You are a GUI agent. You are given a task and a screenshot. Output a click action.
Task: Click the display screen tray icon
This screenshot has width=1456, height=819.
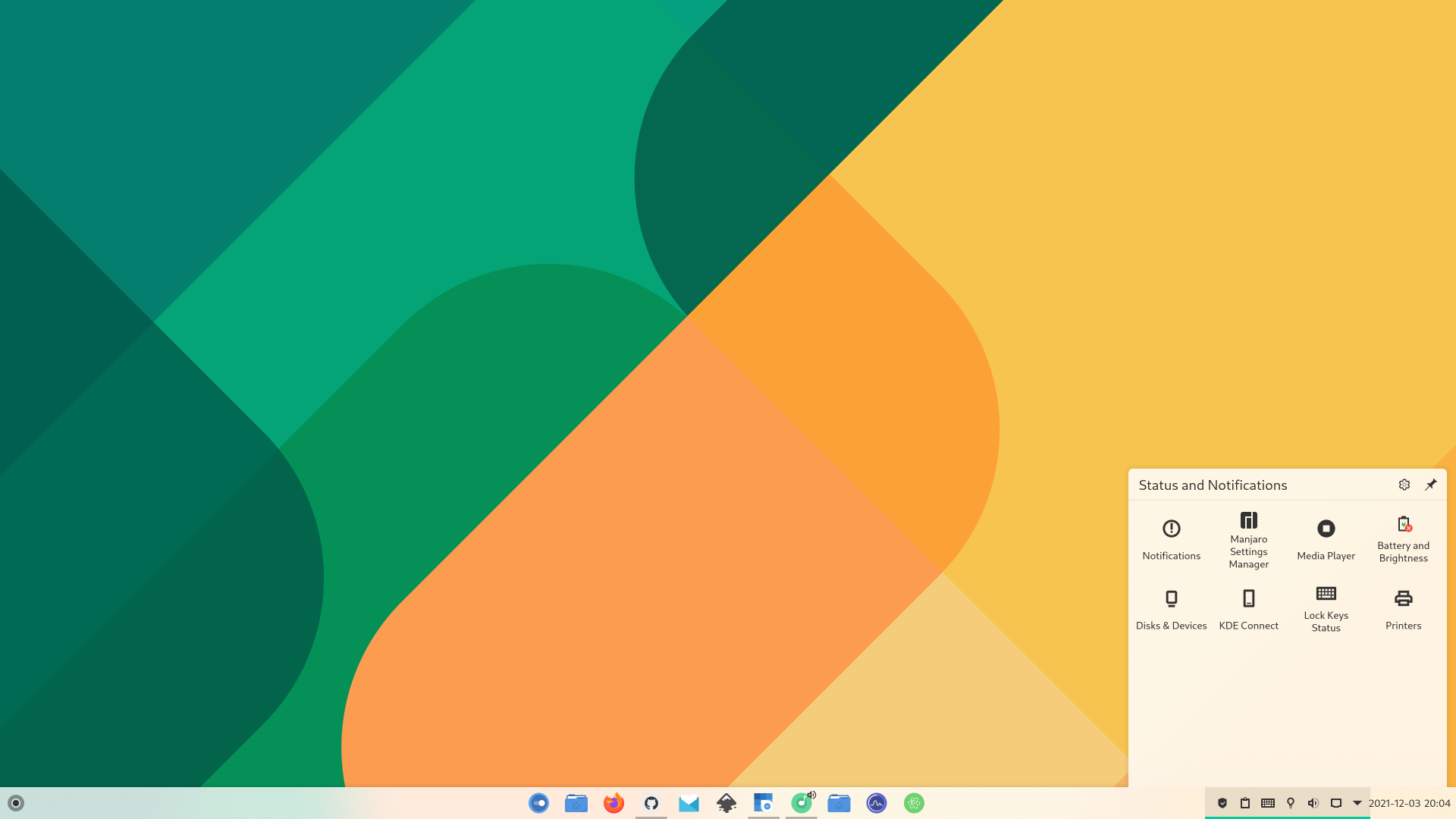click(1336, 803)
